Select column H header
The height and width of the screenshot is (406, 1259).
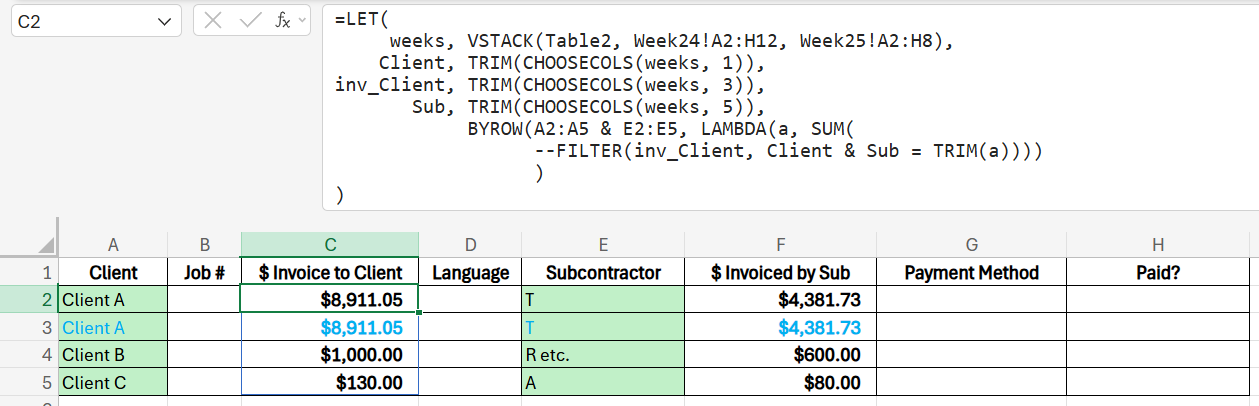(1158, 246)
